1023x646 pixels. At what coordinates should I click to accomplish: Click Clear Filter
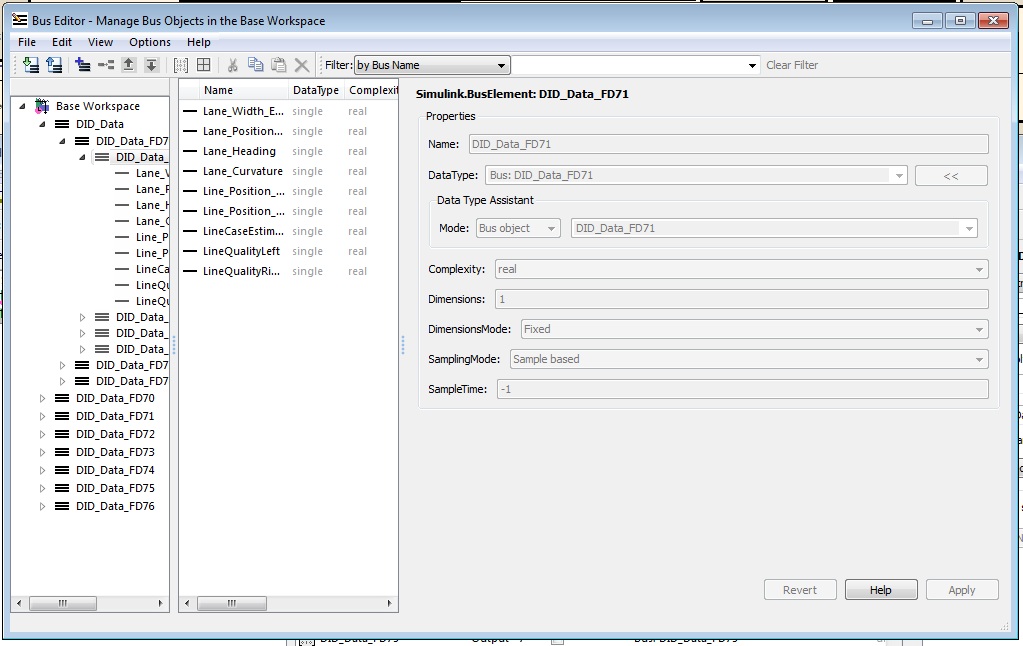pos(791,65)
